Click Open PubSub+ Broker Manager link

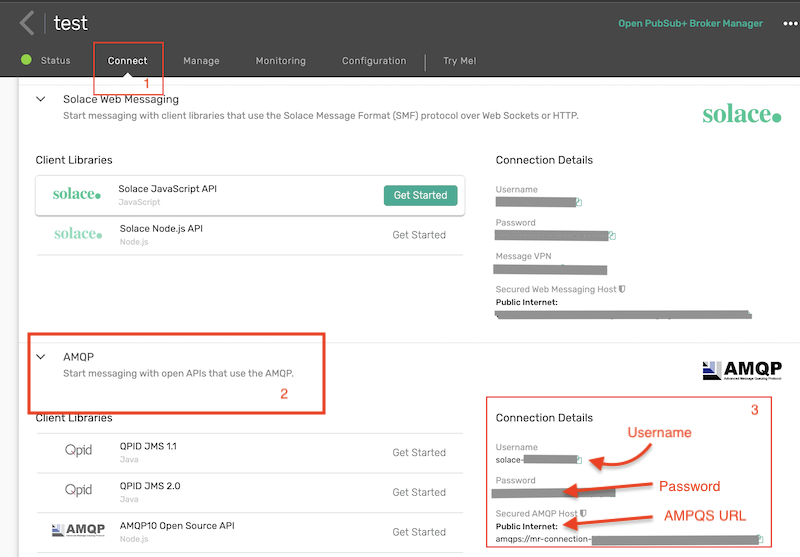pyautogui.click(x=690, y=23)
